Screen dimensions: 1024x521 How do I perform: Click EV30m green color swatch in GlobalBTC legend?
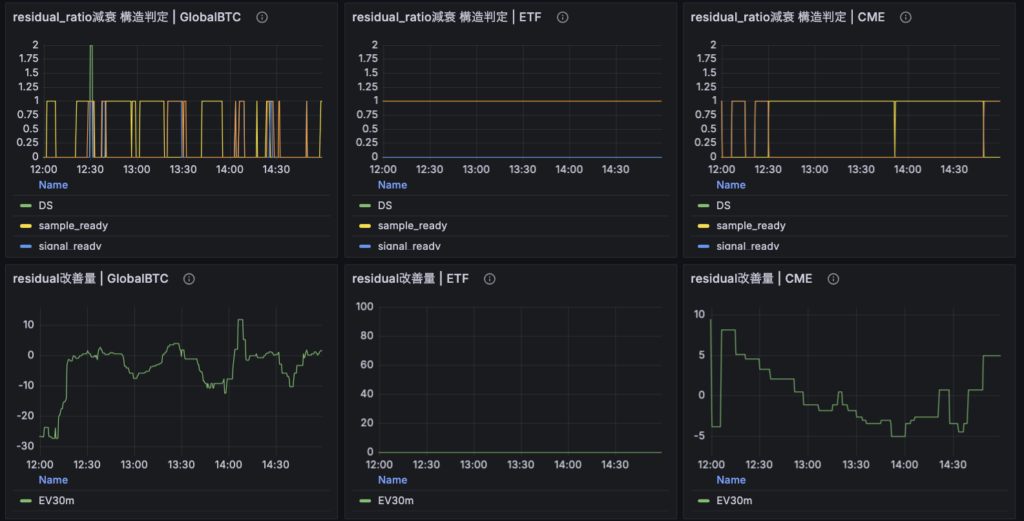click(x=23, y=500)
